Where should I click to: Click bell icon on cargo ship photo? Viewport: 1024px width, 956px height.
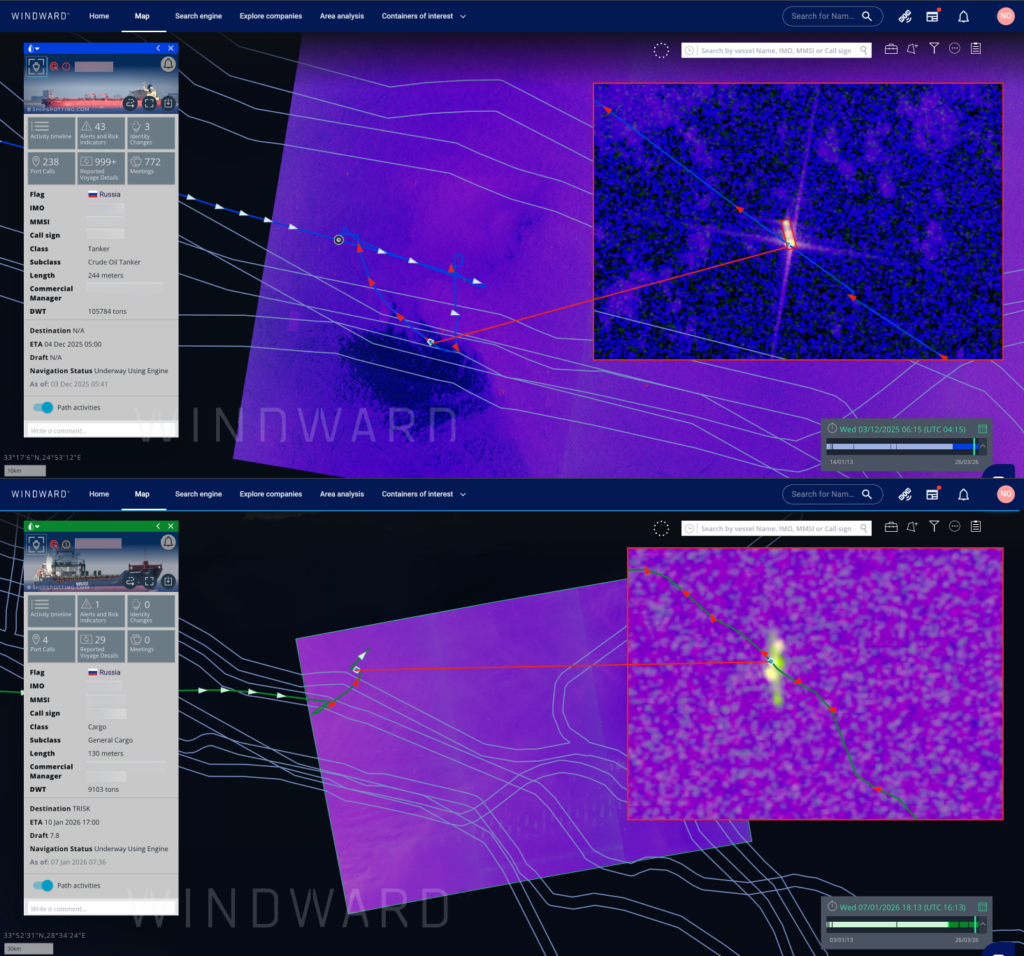click(168, 542)
